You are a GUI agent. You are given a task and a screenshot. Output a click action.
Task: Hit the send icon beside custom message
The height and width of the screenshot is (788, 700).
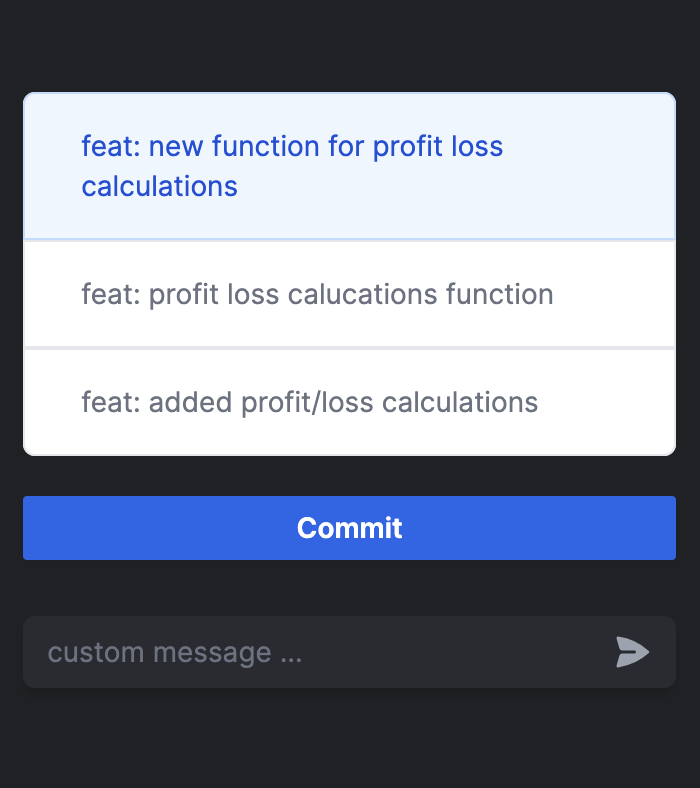click(x=632, y=652)
